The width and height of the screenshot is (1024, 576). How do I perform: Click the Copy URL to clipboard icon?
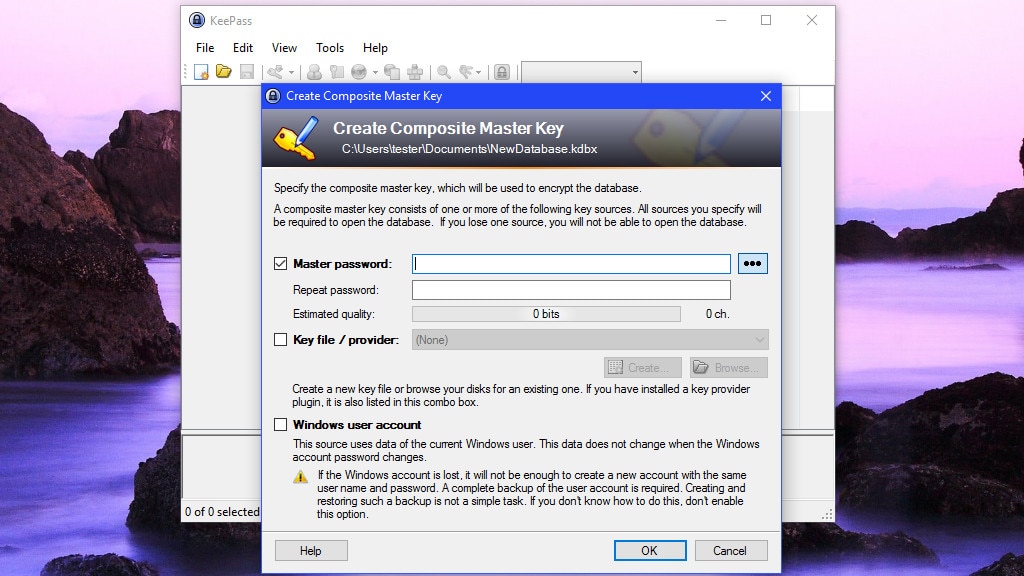pos(392,72)
